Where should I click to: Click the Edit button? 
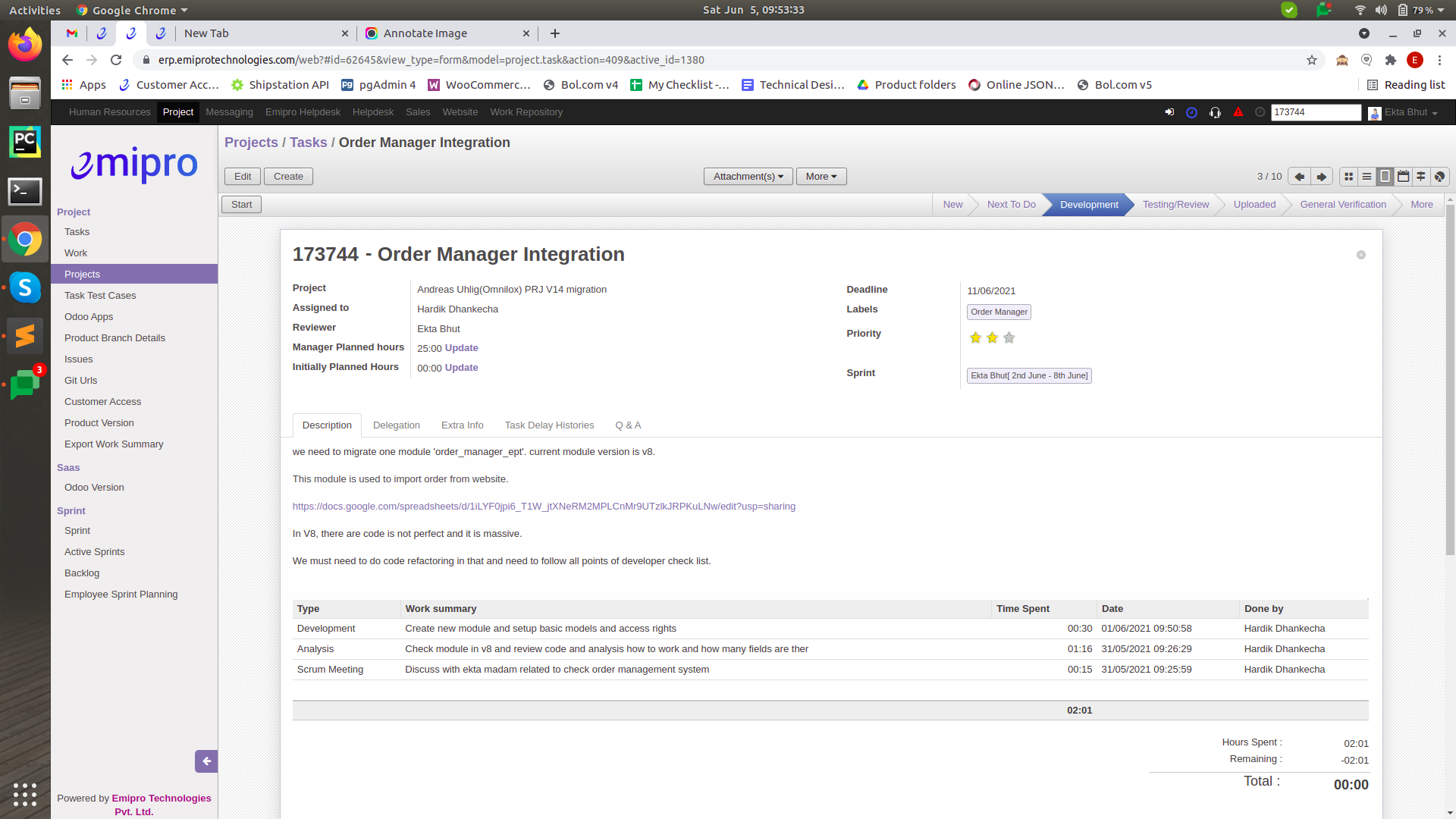click(x=243, y=177)
